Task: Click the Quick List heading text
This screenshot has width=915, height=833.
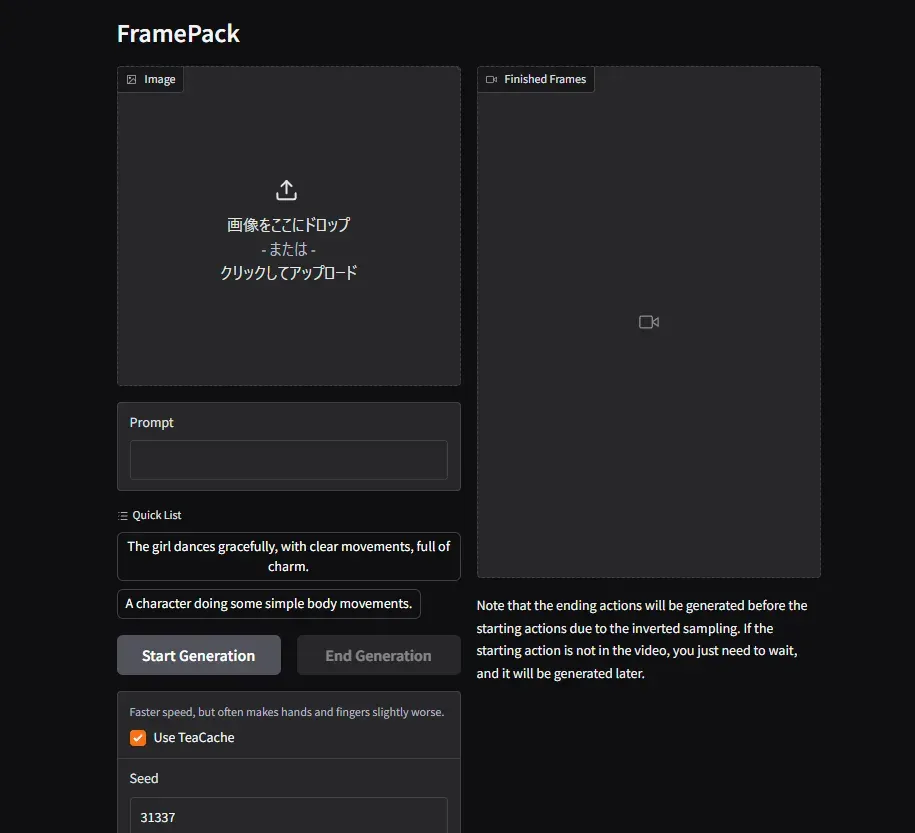Action: click(157, 515)
